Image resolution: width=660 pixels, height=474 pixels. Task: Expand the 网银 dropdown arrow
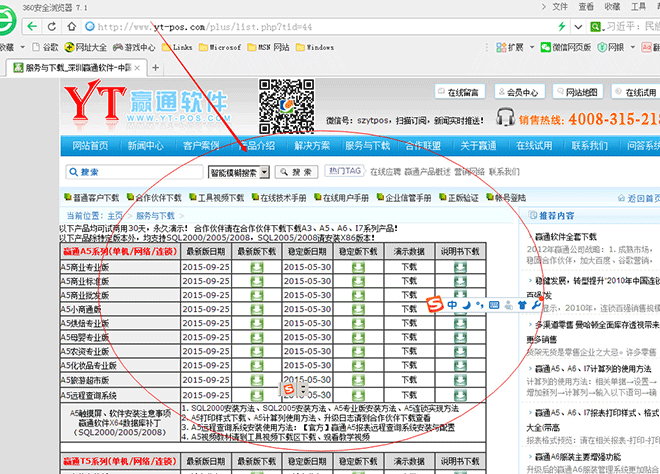tap(632, 47)
